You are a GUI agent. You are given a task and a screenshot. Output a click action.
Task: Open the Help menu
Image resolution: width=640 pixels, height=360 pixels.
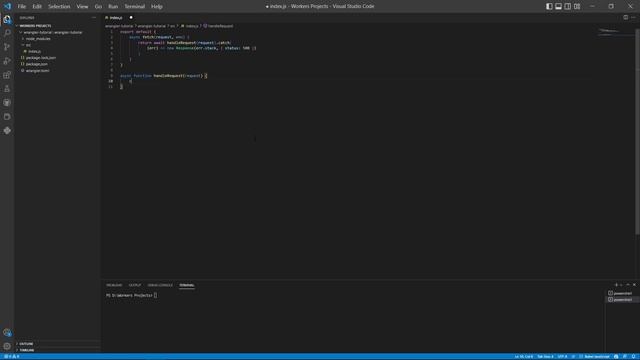coord(157,7)
